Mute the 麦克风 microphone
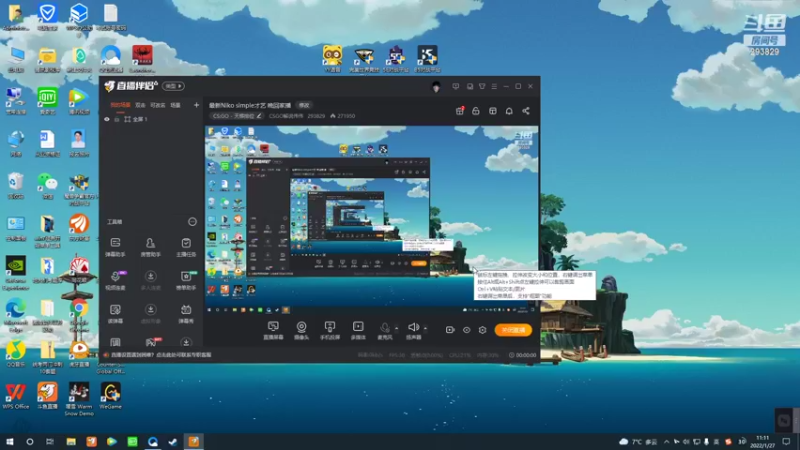 (x=385, y=331)
